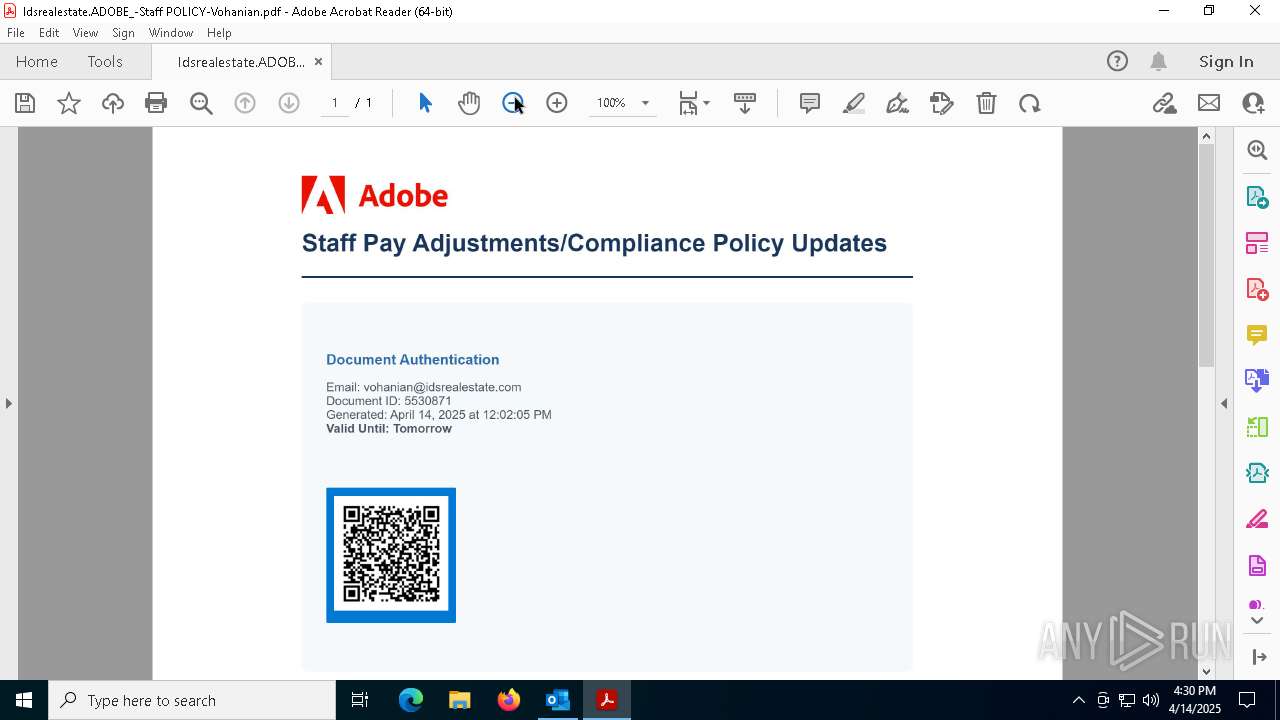
Task: Click the email vohanian@idsrealestate.com text
Action: (442, 387)
